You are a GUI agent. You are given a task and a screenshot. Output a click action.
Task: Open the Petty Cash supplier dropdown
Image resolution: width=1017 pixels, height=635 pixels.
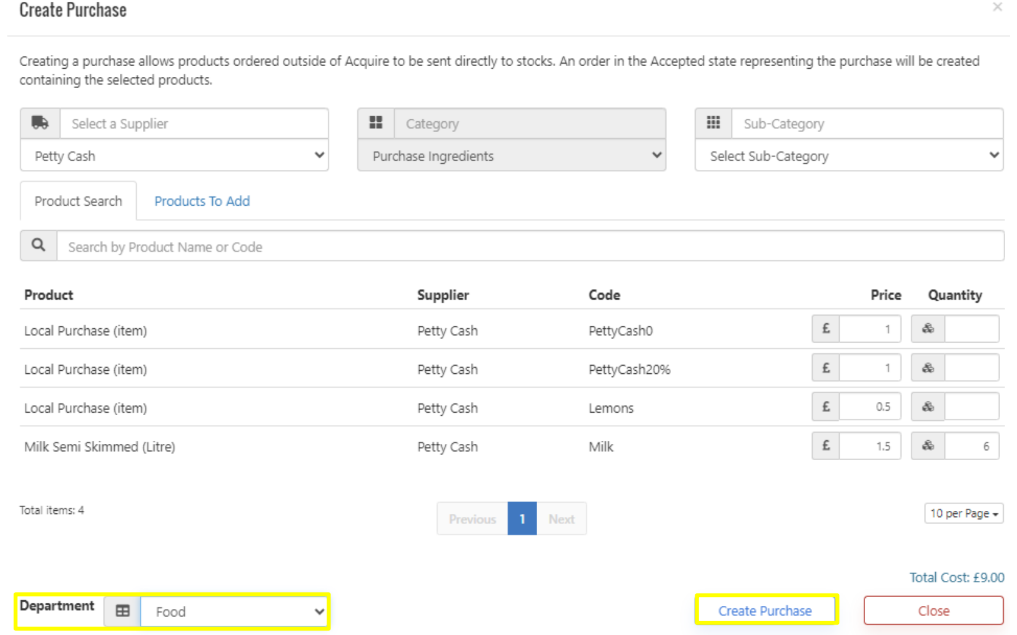[x=174, y=156]
